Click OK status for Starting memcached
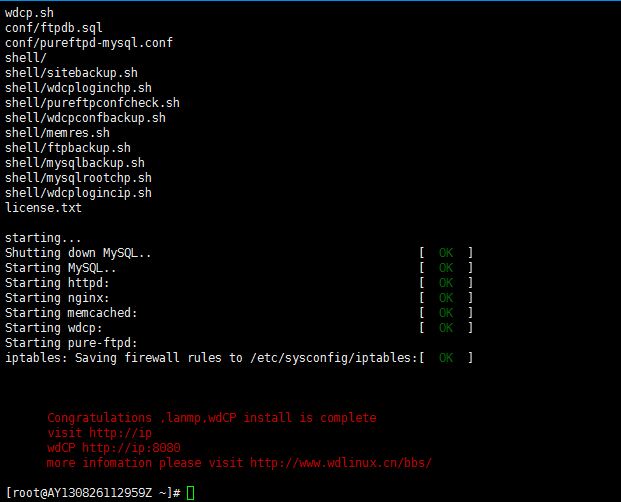 [x=446, y=313]
